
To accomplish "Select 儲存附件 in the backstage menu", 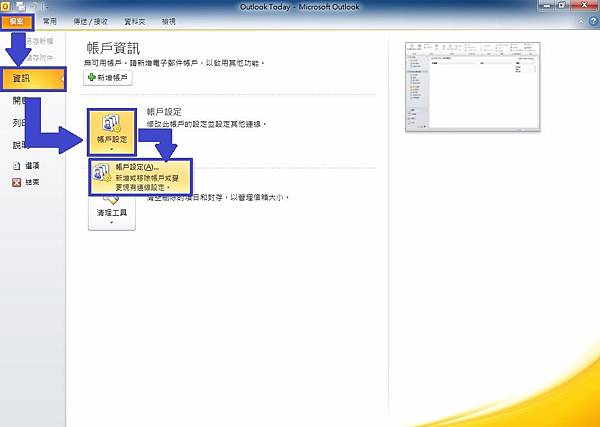I will point(39,58).
